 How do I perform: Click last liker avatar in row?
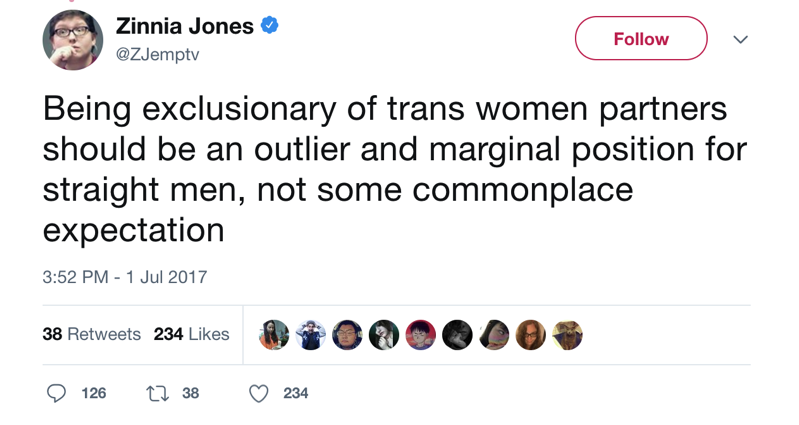pos(568,335)
